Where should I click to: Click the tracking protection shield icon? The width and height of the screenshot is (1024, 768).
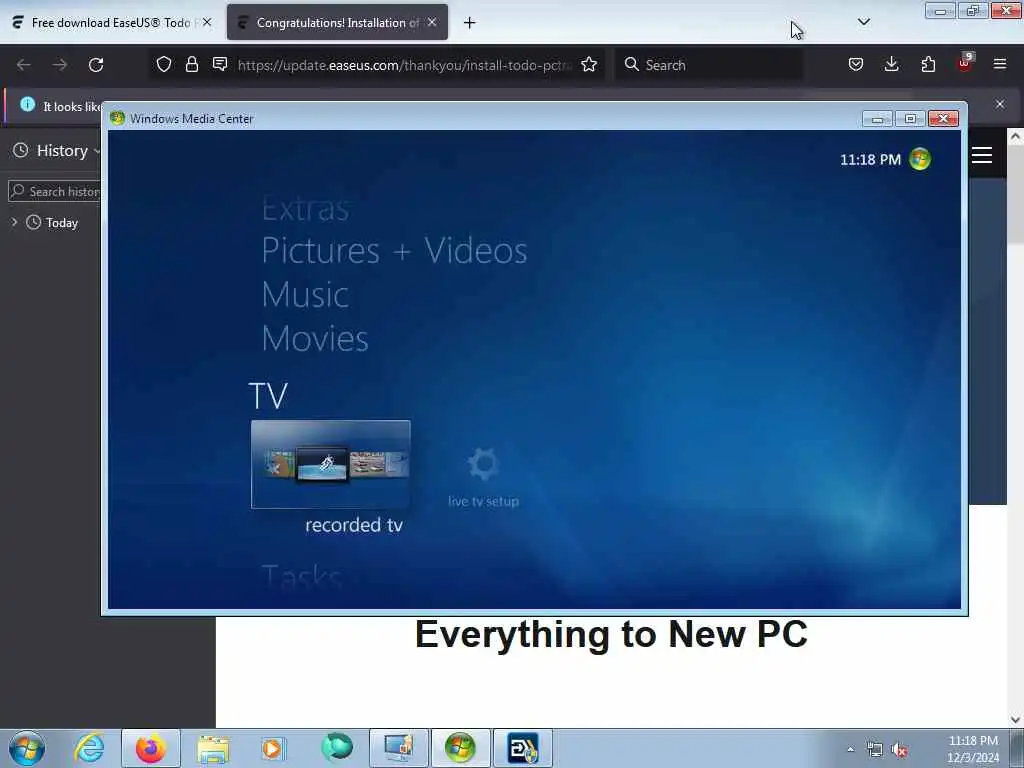164,64
